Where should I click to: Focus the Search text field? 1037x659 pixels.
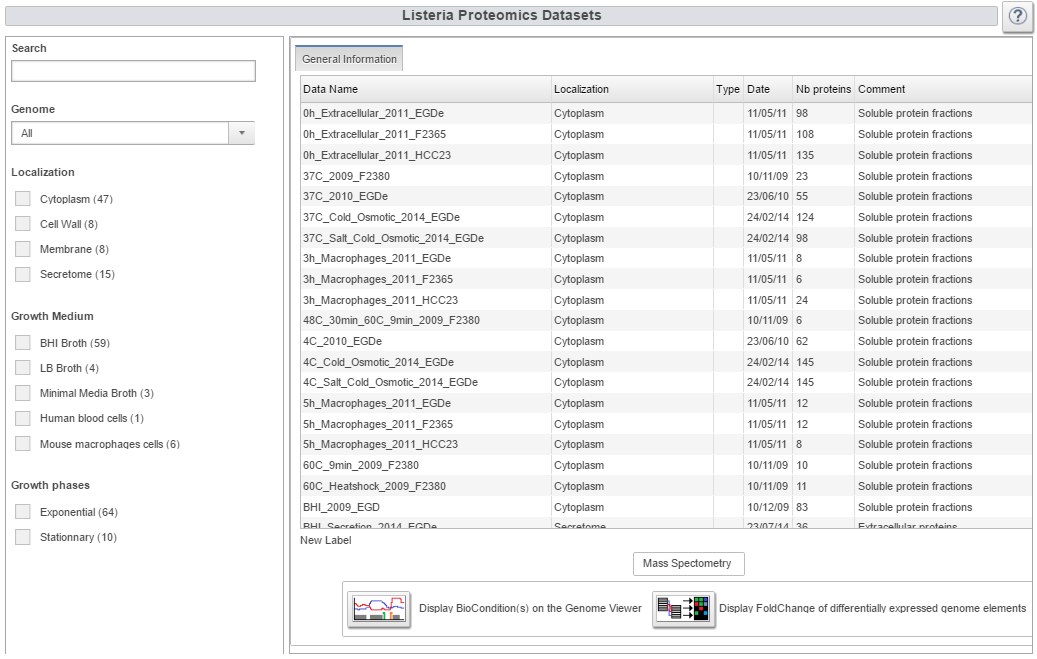(x=133, y=71)
